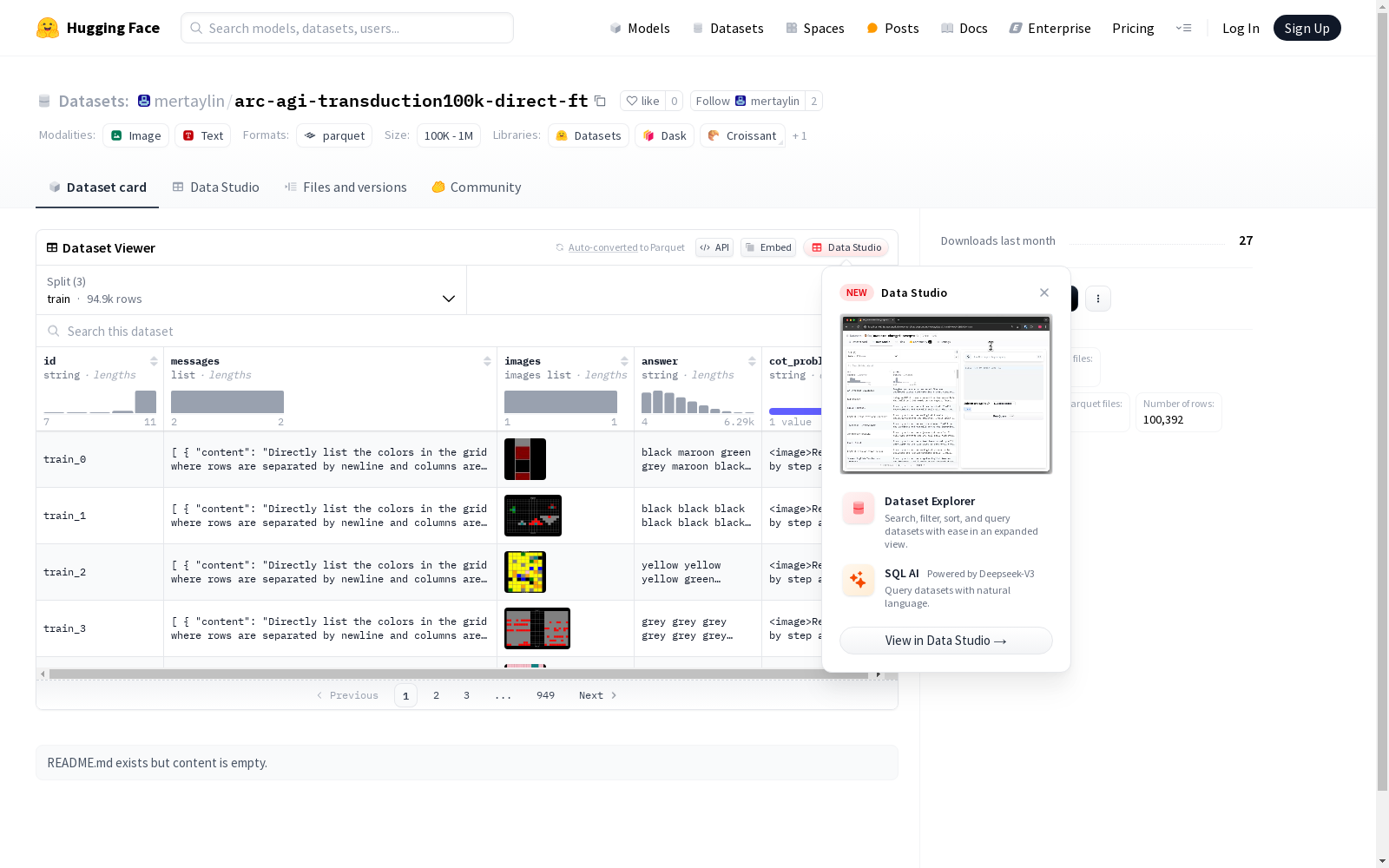Screen dimensions: 1389x868
Task: Click the mertaylin avatar icon in title
Action: point(144,101)
